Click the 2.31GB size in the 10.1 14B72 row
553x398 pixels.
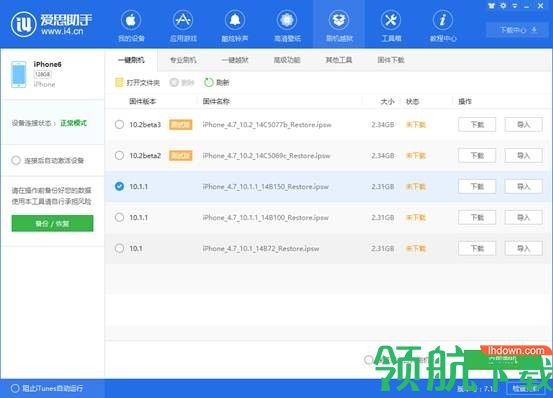pos(383,249)
